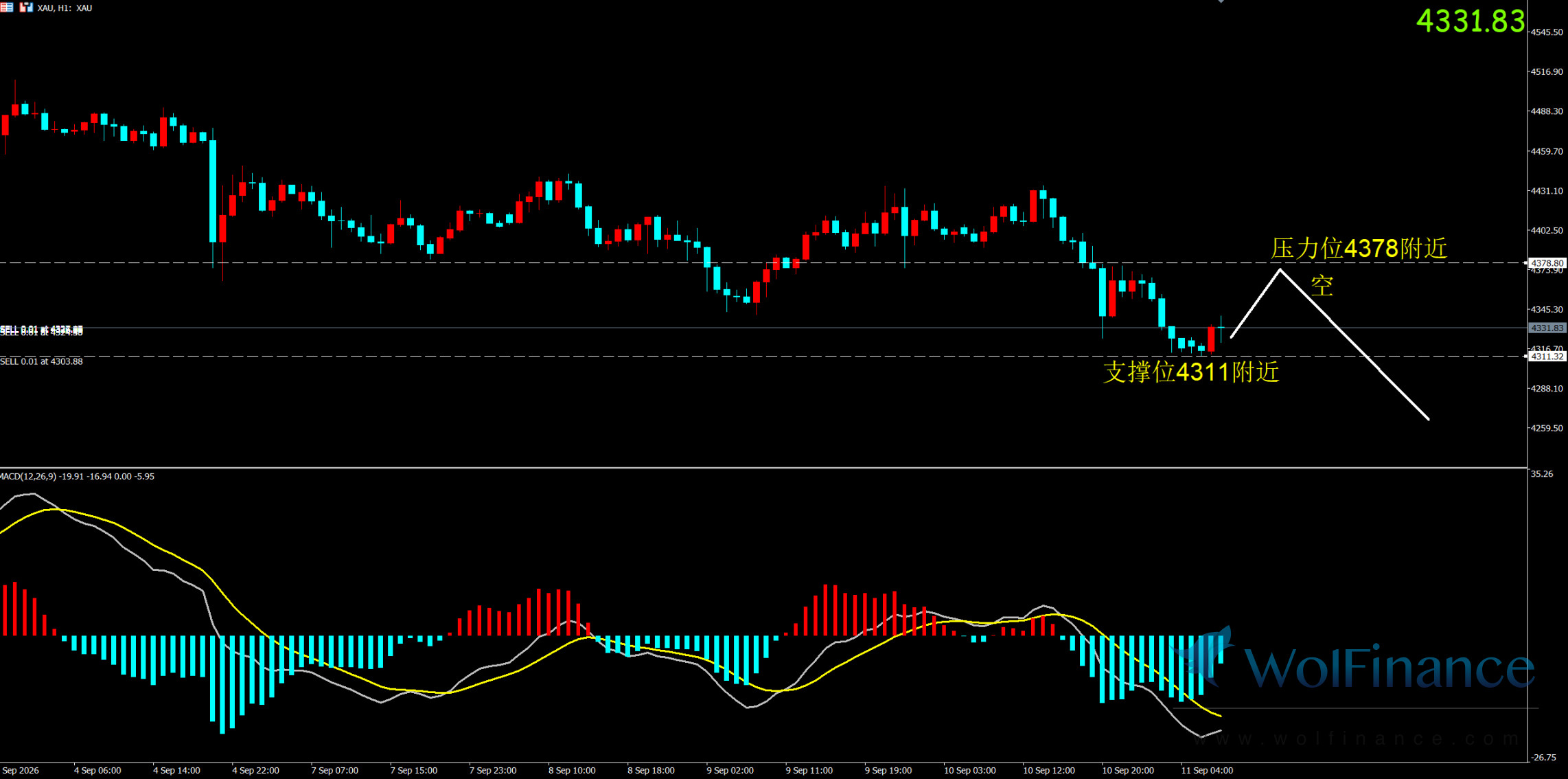
Task: Click the yellow 空 text label
Action: click(1322, 285)
